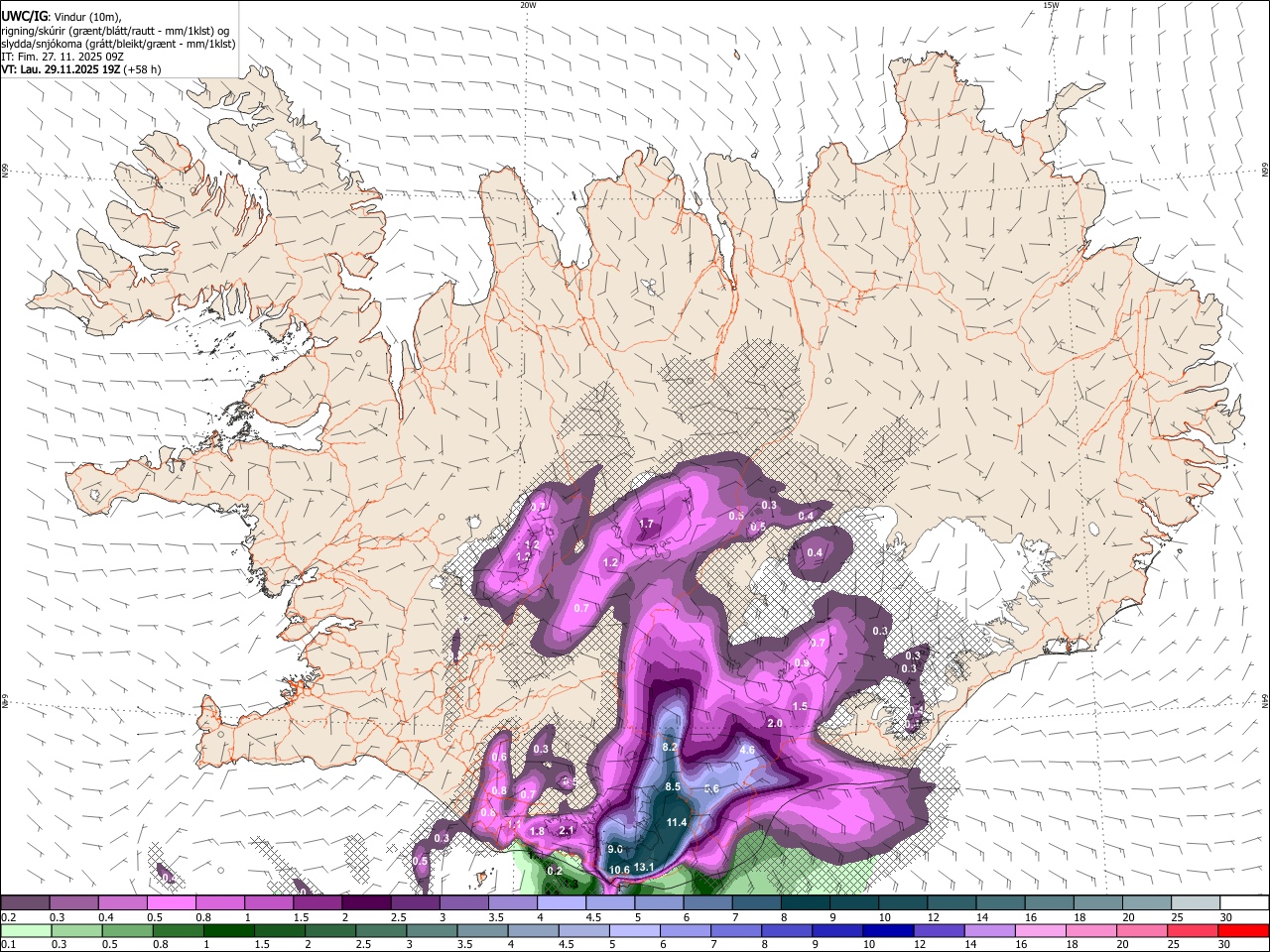Select top legend swatch between 0.2 and 0.3
Viewport: 1270px width, 952px height.
click(x=24, y=902)
